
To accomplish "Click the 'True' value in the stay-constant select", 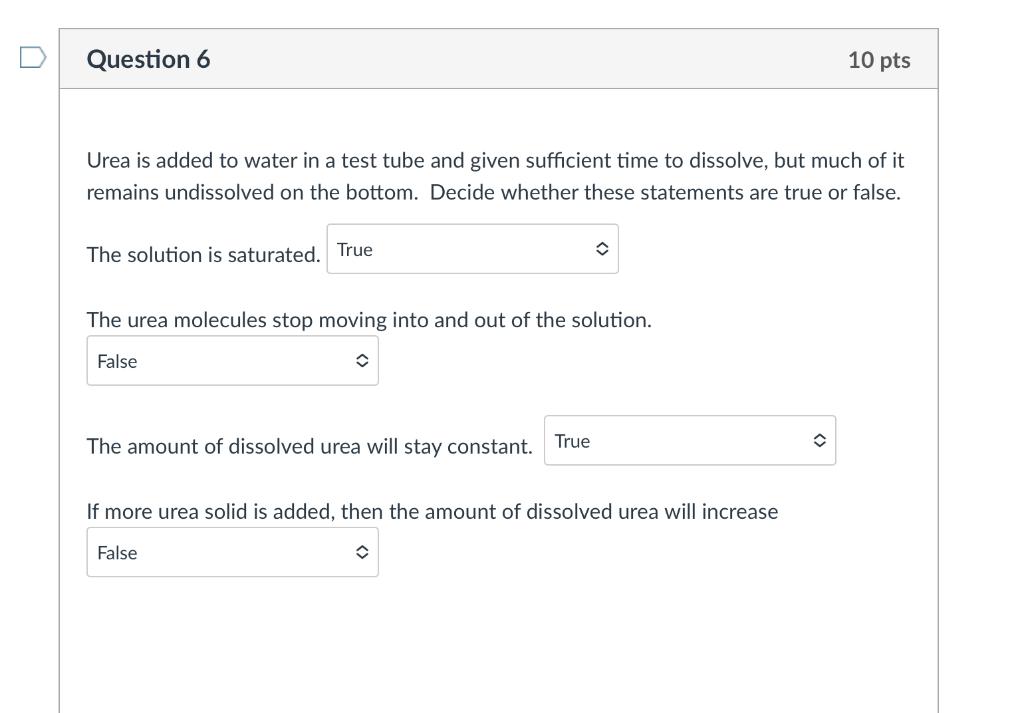I will pos(572,441).
